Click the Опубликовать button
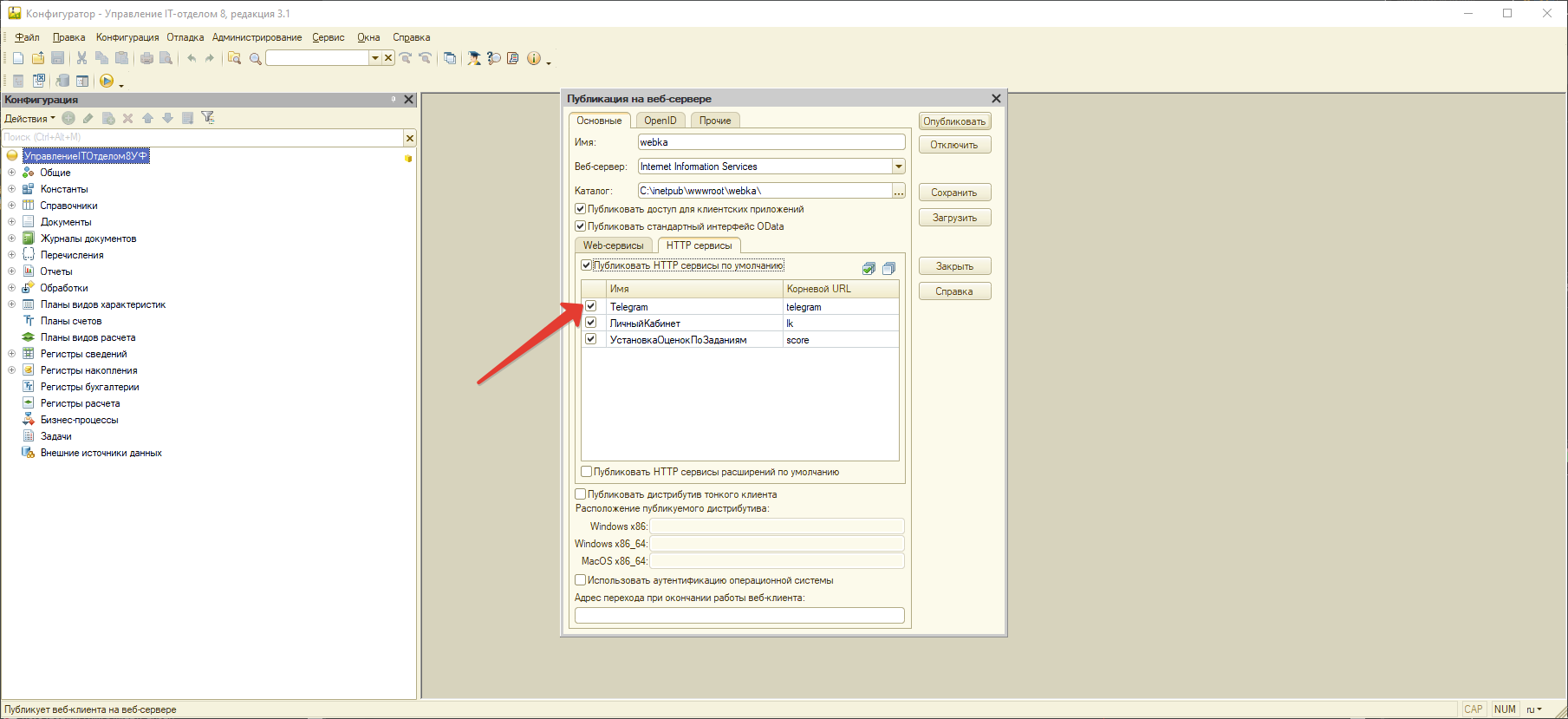 954,121
